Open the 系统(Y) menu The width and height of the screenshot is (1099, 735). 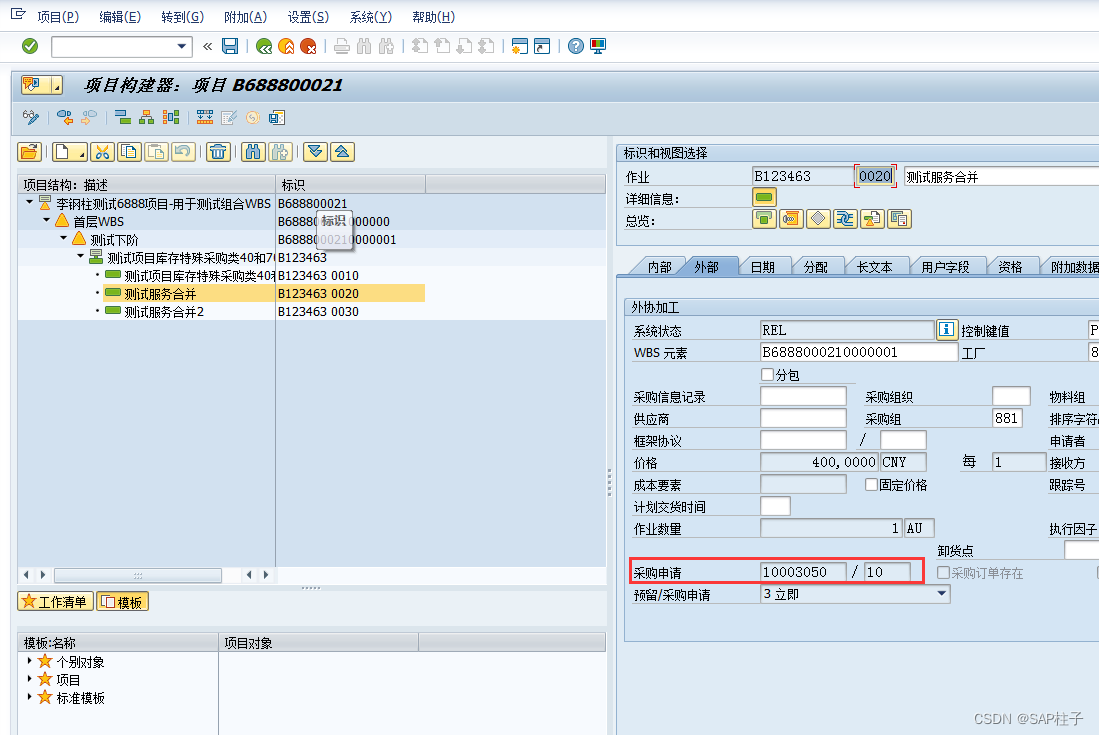(371, 17)
